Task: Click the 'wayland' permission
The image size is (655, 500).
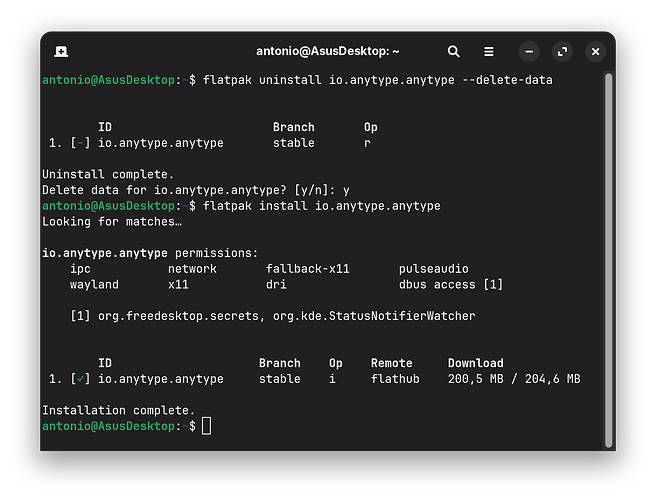Action: point(94,284)
